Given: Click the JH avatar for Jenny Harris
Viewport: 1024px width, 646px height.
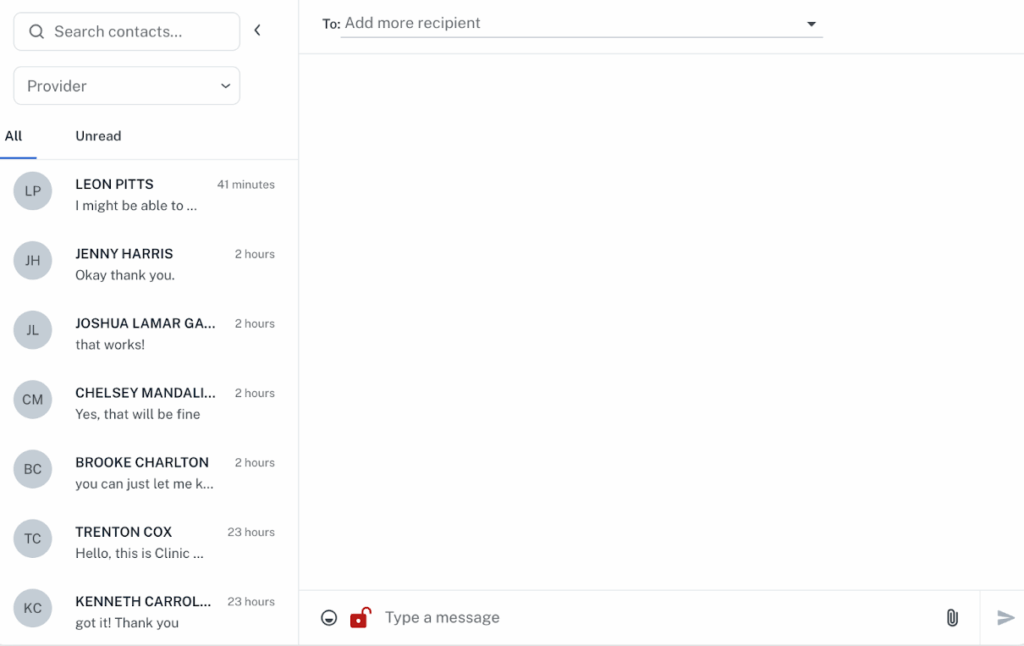Looking at the screenshot, I should [33, 261].
